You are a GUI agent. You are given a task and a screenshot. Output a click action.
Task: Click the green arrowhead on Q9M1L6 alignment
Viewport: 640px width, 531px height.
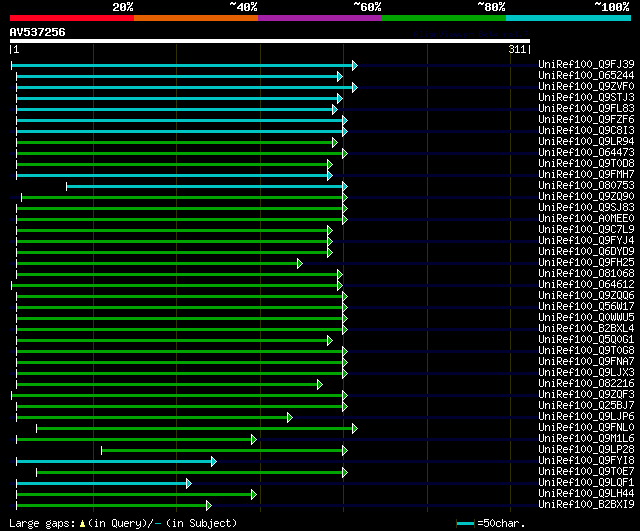[x=253, y=440]
